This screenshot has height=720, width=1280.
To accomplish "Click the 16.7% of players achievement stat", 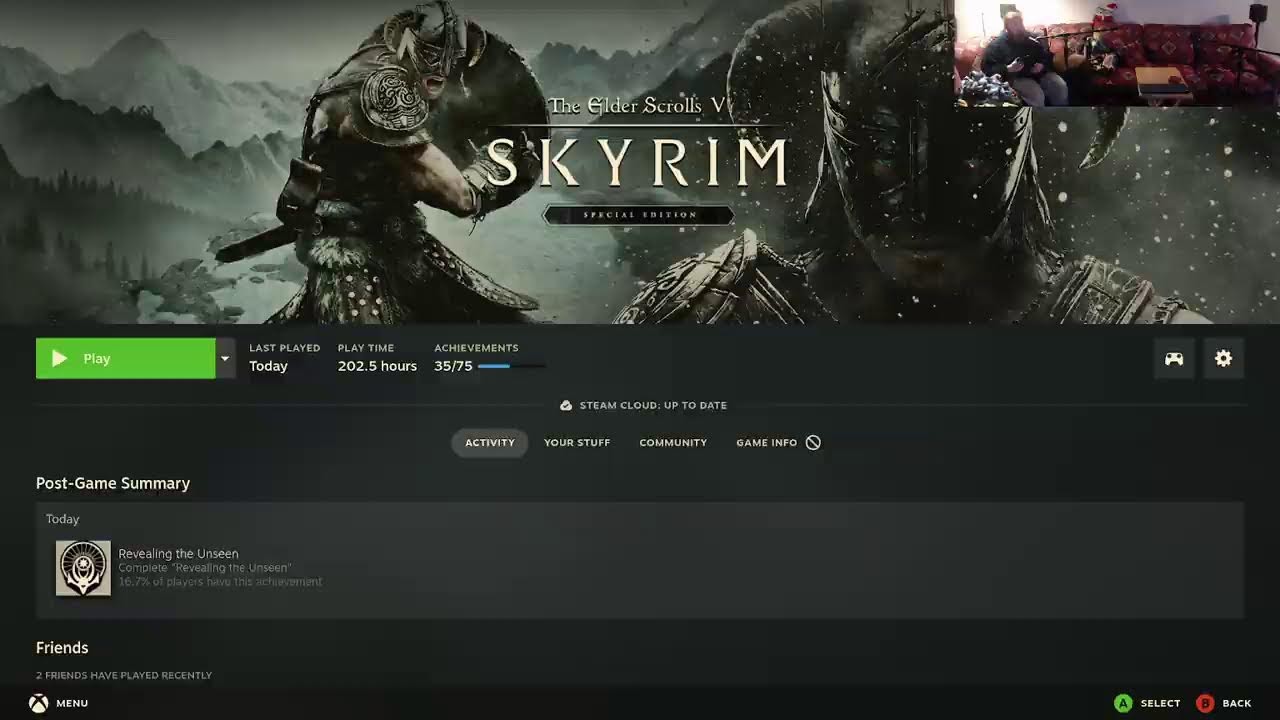I will [220, 581].
